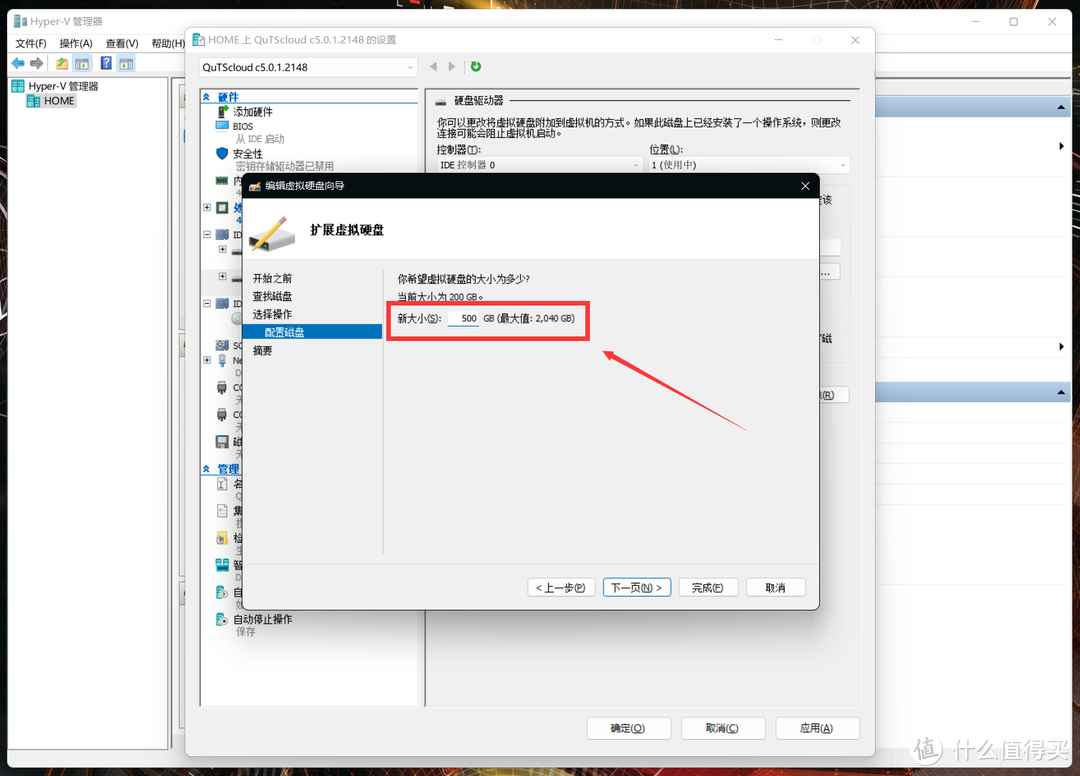Select wizard step 开始之前

272,278
